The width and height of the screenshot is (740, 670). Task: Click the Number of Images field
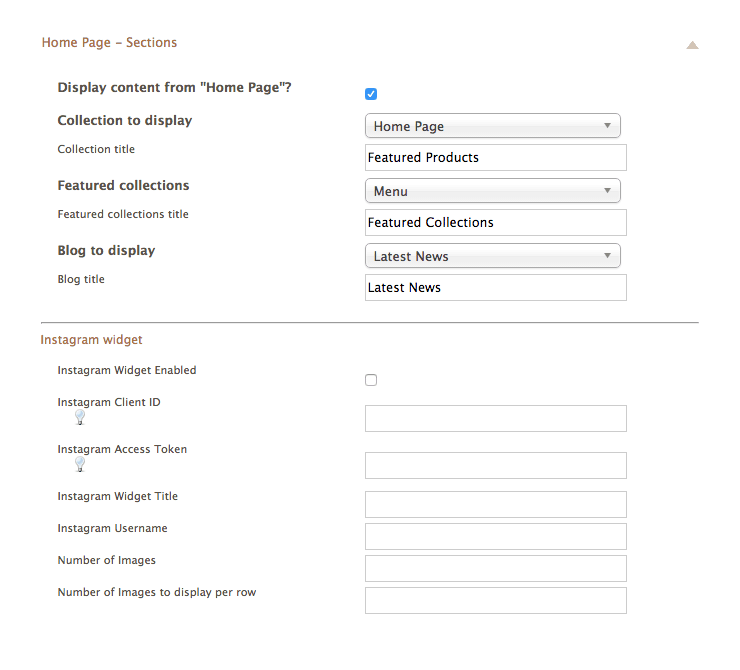point(496,569)
